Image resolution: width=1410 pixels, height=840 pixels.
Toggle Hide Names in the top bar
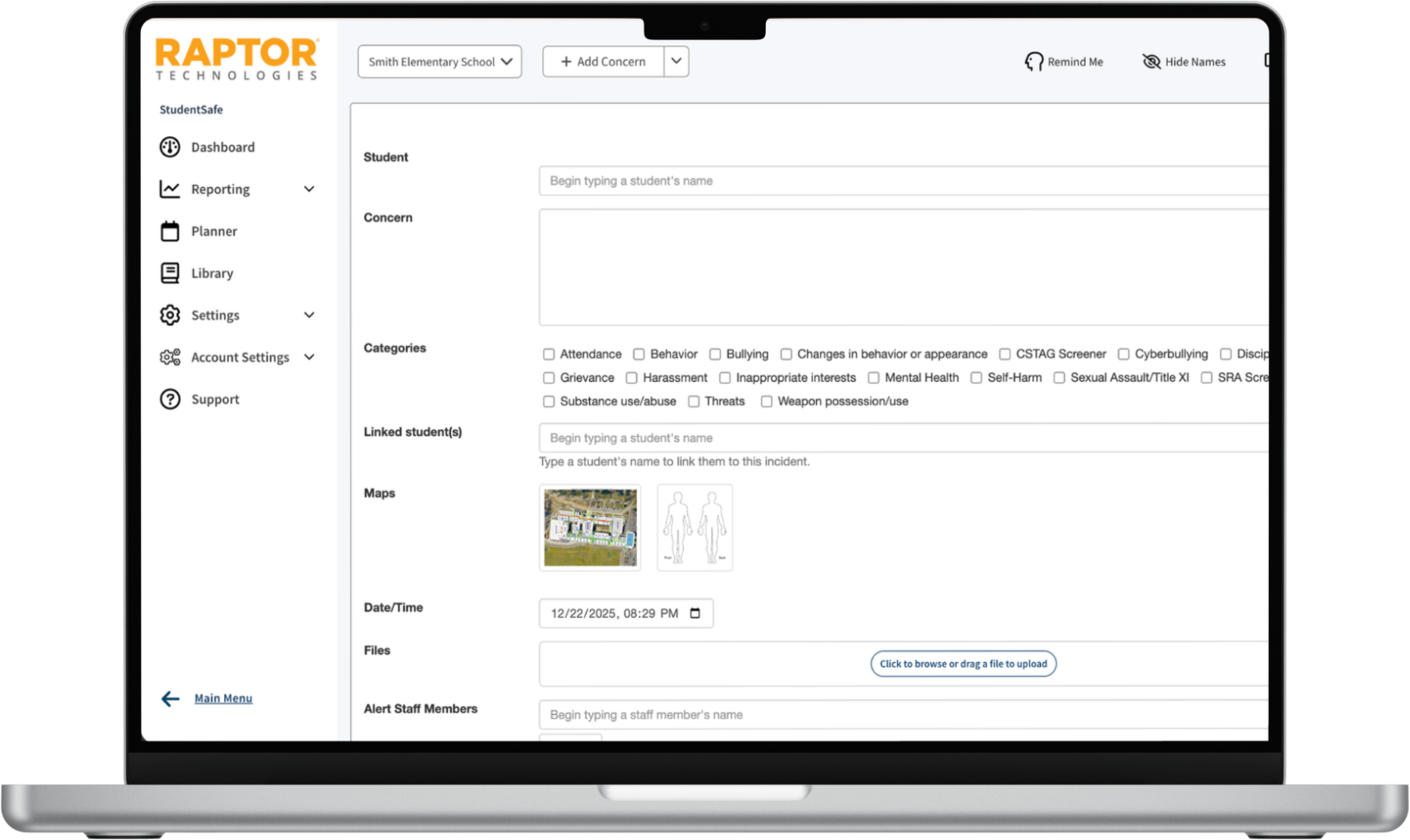[x=1184, y=61]
